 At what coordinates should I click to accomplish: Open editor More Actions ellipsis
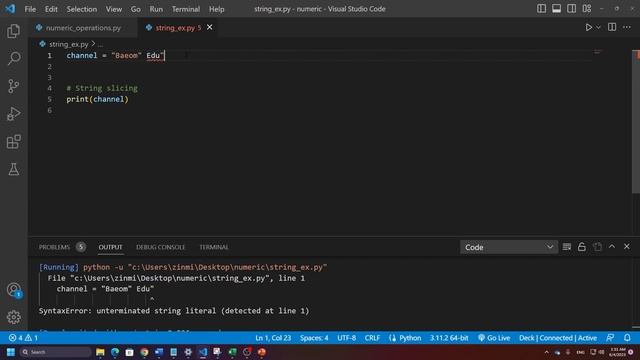tap(627, 27)
